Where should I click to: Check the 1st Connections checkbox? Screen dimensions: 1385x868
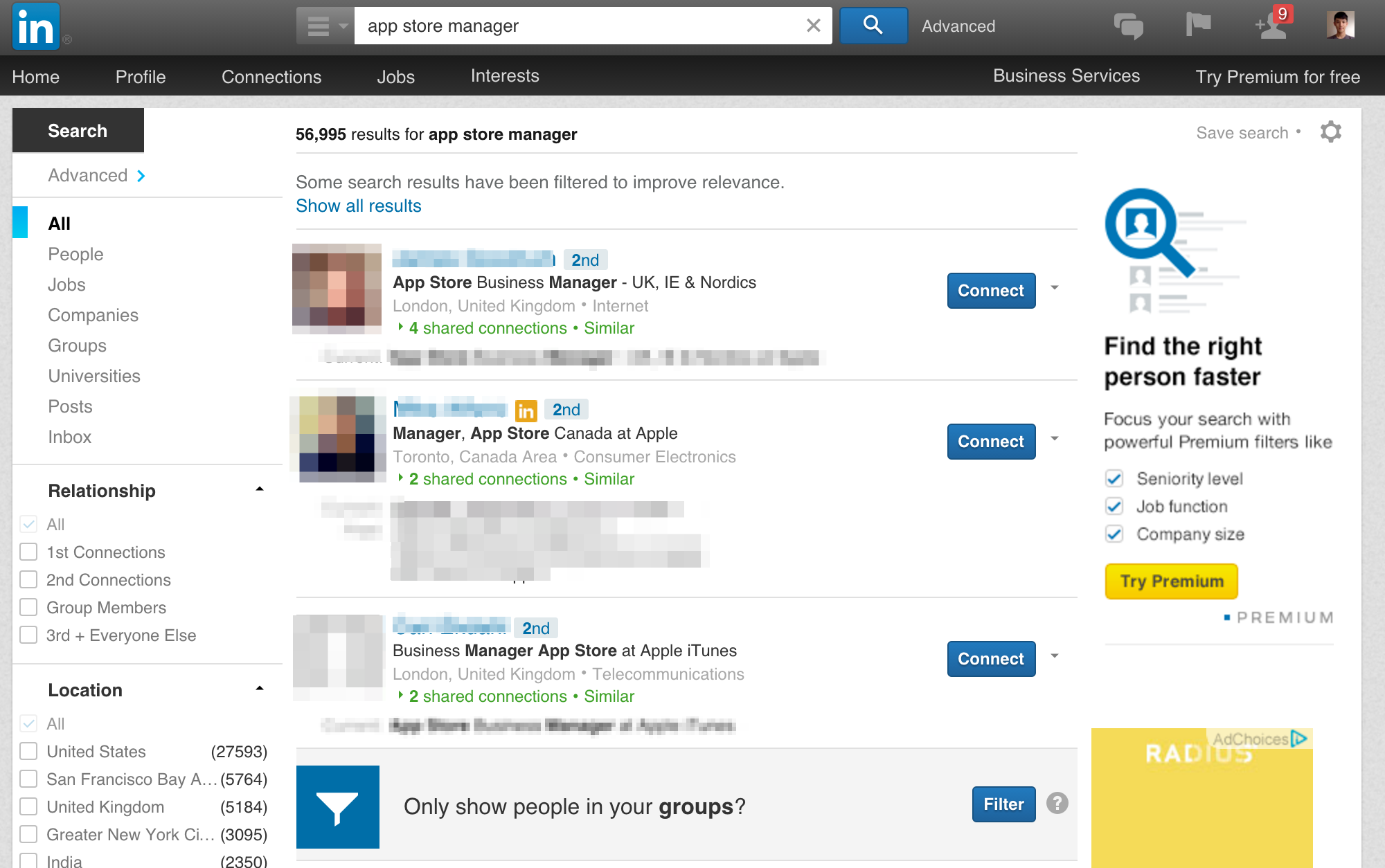tap(28, 552)
